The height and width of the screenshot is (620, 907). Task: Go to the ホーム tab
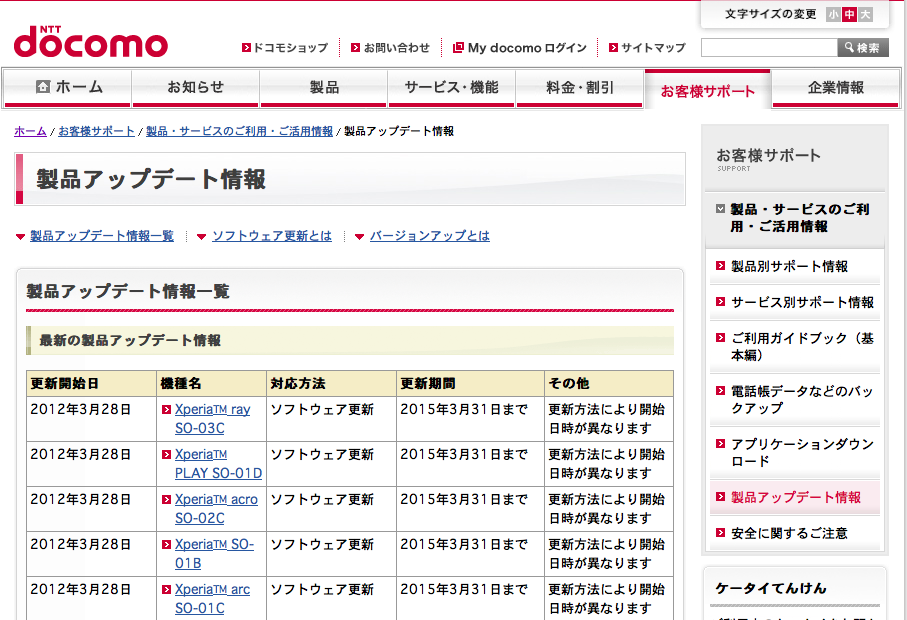[x=68, y=88]
